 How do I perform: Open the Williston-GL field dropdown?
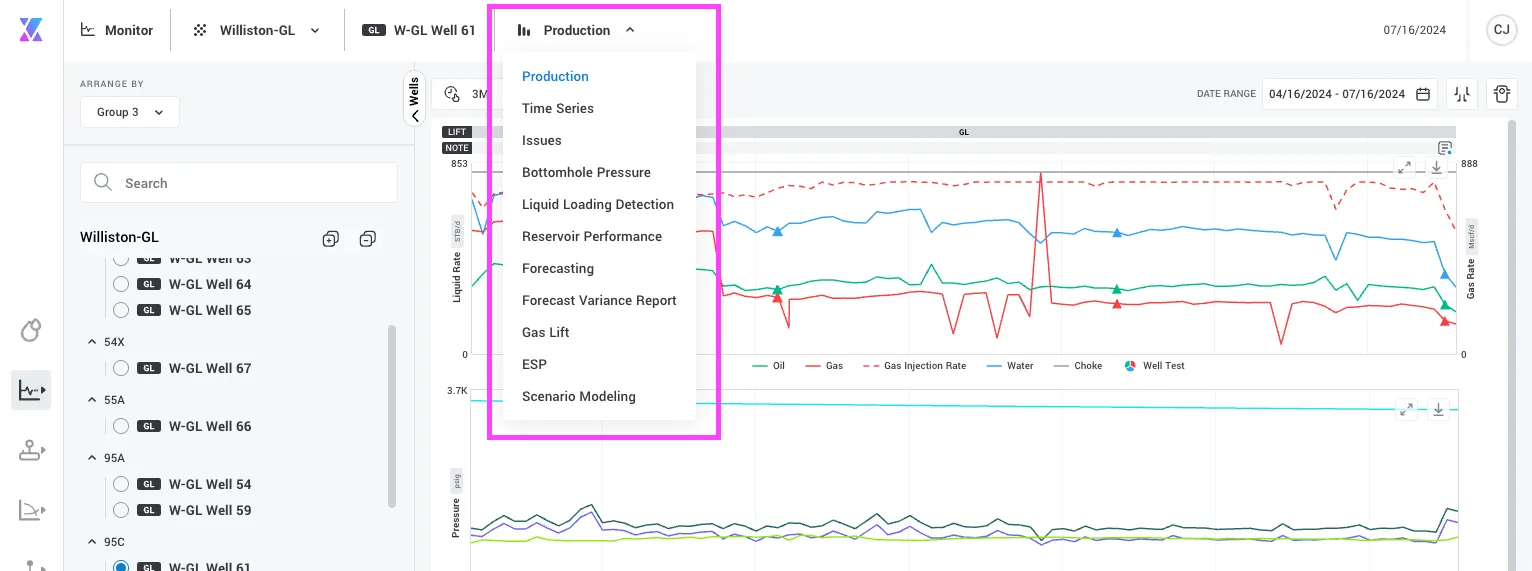[x=257, y=30]
